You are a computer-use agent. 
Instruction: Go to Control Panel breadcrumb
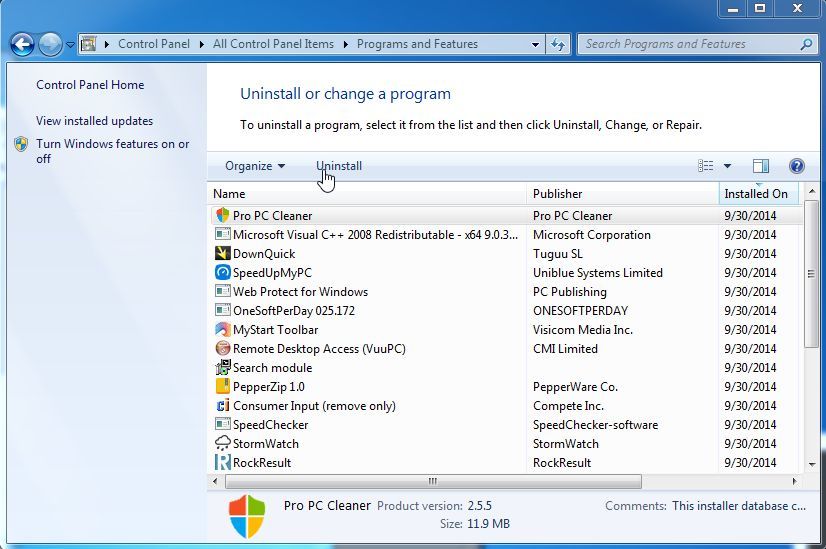pyautogui.click(x=154, y=44)
